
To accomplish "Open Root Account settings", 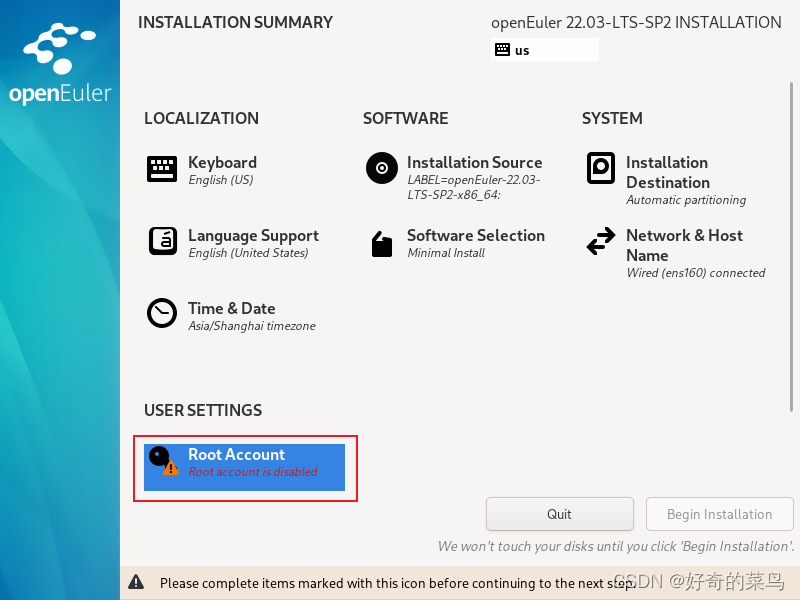I will (244, 467).
